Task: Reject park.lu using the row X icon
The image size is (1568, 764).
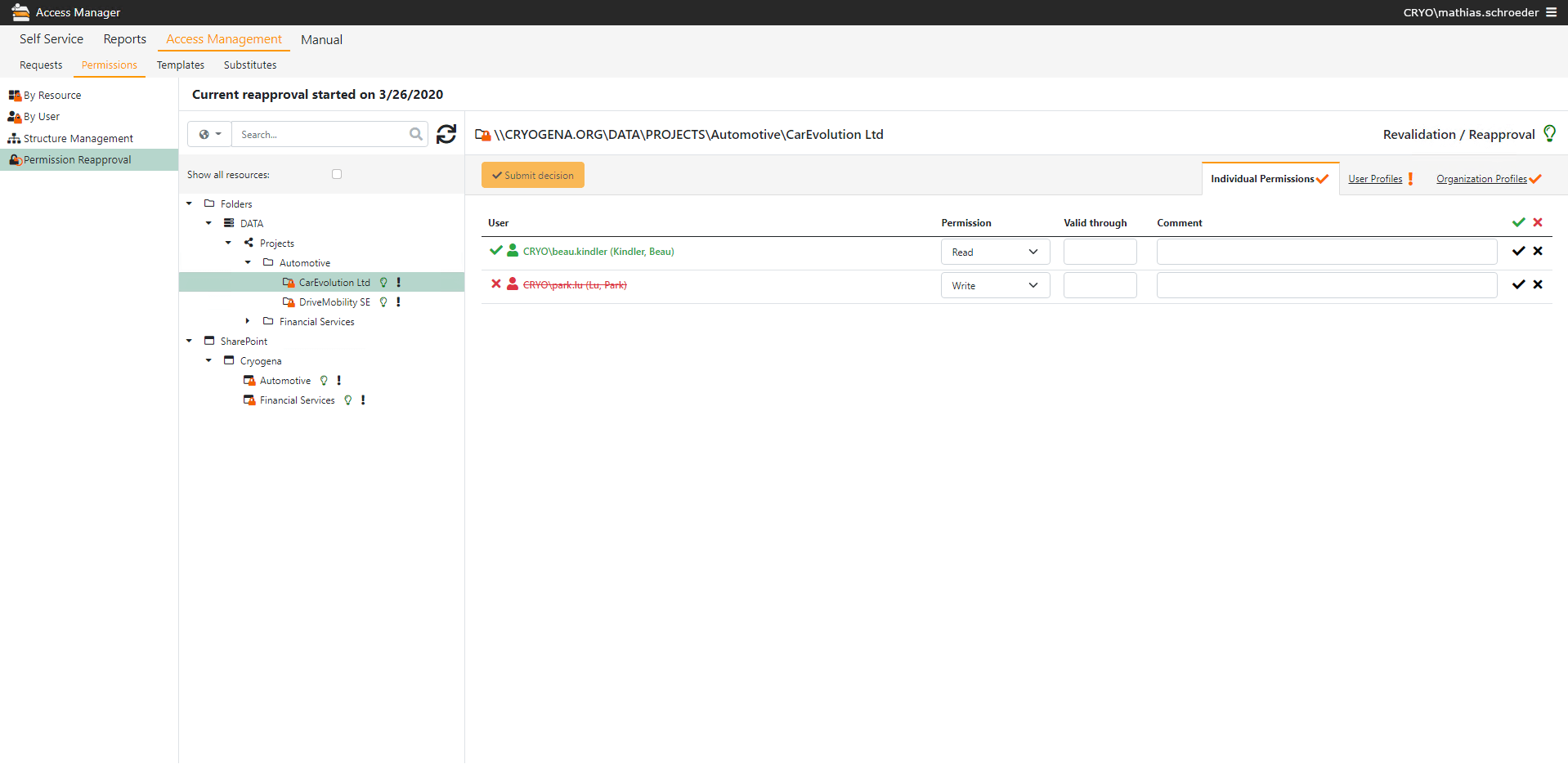Action: click(1538, 285)
